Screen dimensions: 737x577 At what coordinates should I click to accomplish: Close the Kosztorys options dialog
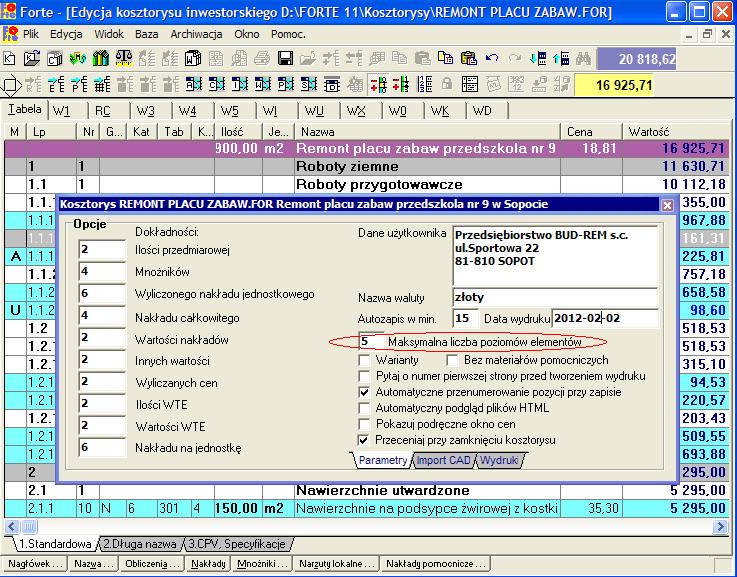pyautogui.click(x=667, y=205)
